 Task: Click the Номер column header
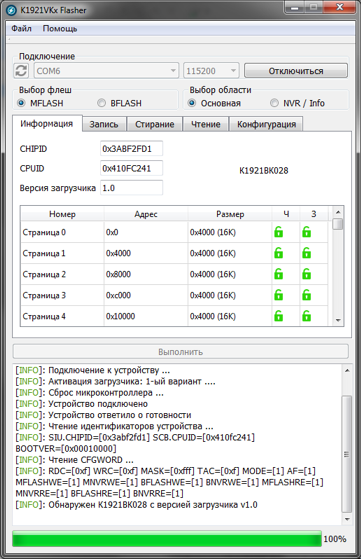pos(62,214)
